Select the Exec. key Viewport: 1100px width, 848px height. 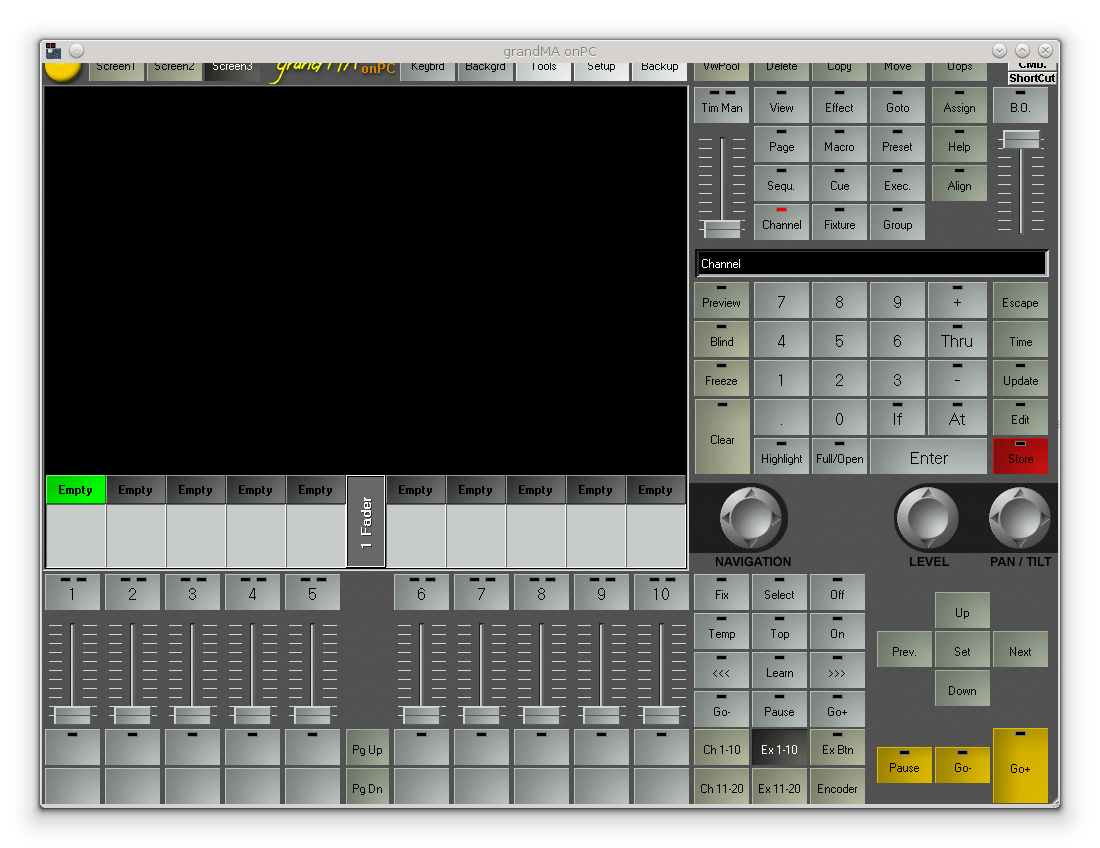point(897,183)
